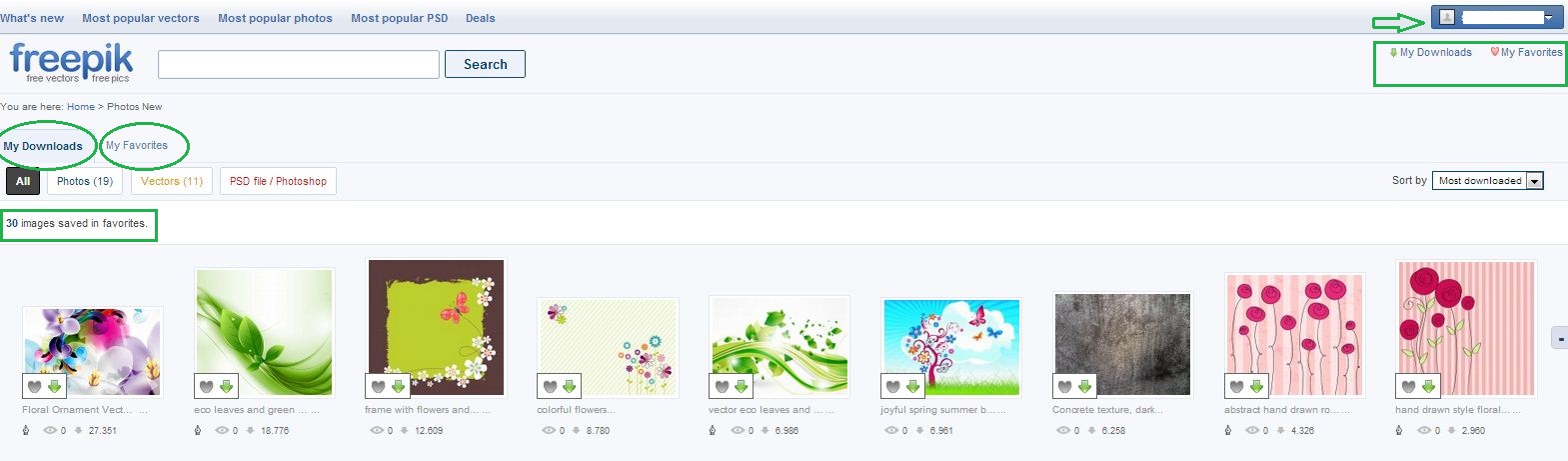Click the user avatar icon in account box

(x=1446, y=18)
